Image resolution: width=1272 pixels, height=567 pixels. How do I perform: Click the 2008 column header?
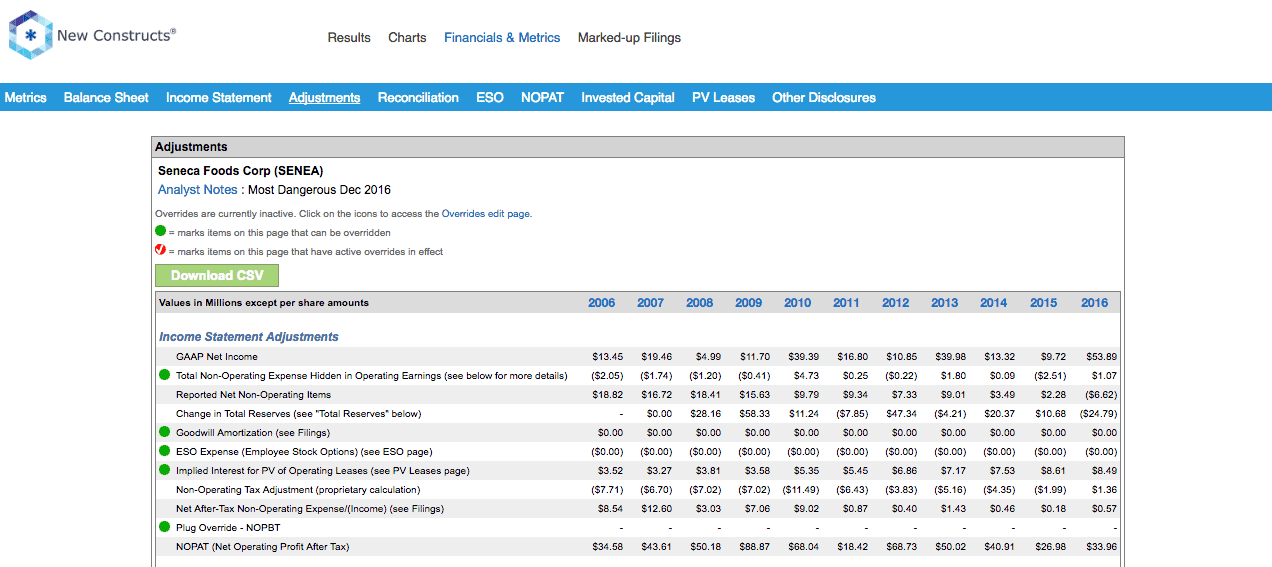coord(700,302)
